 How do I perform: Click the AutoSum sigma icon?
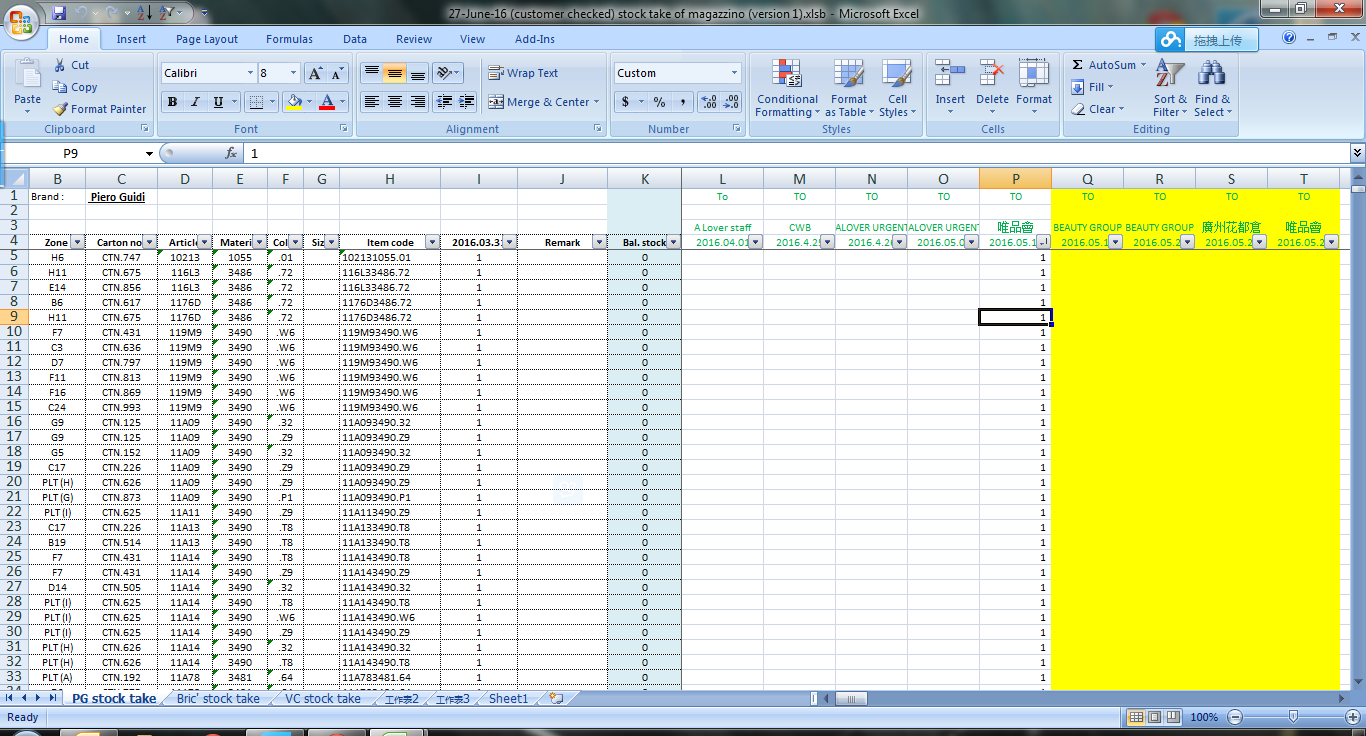pos(1078,65)
